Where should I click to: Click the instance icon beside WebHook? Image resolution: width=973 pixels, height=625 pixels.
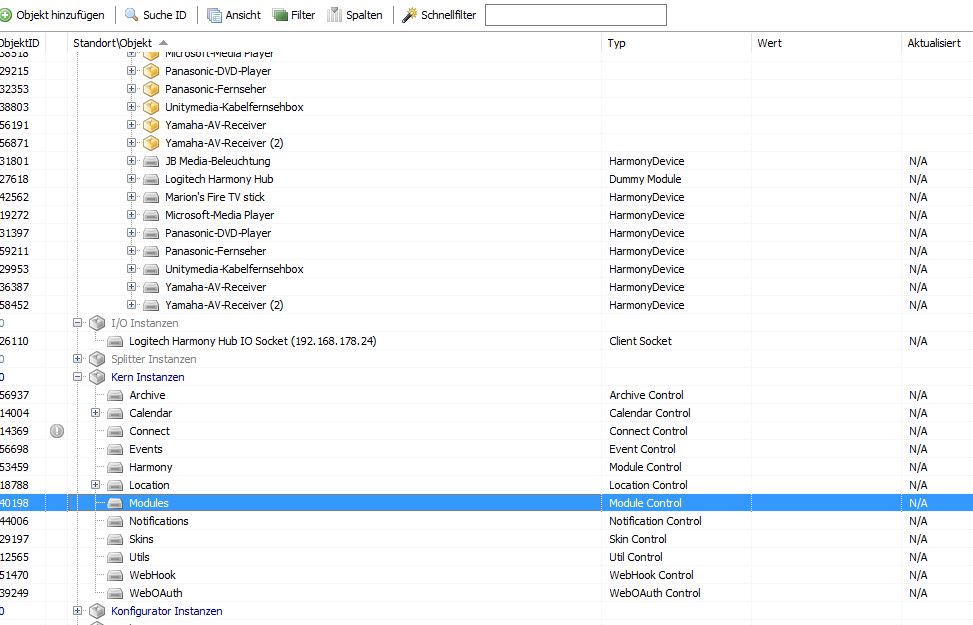point(115,575)
